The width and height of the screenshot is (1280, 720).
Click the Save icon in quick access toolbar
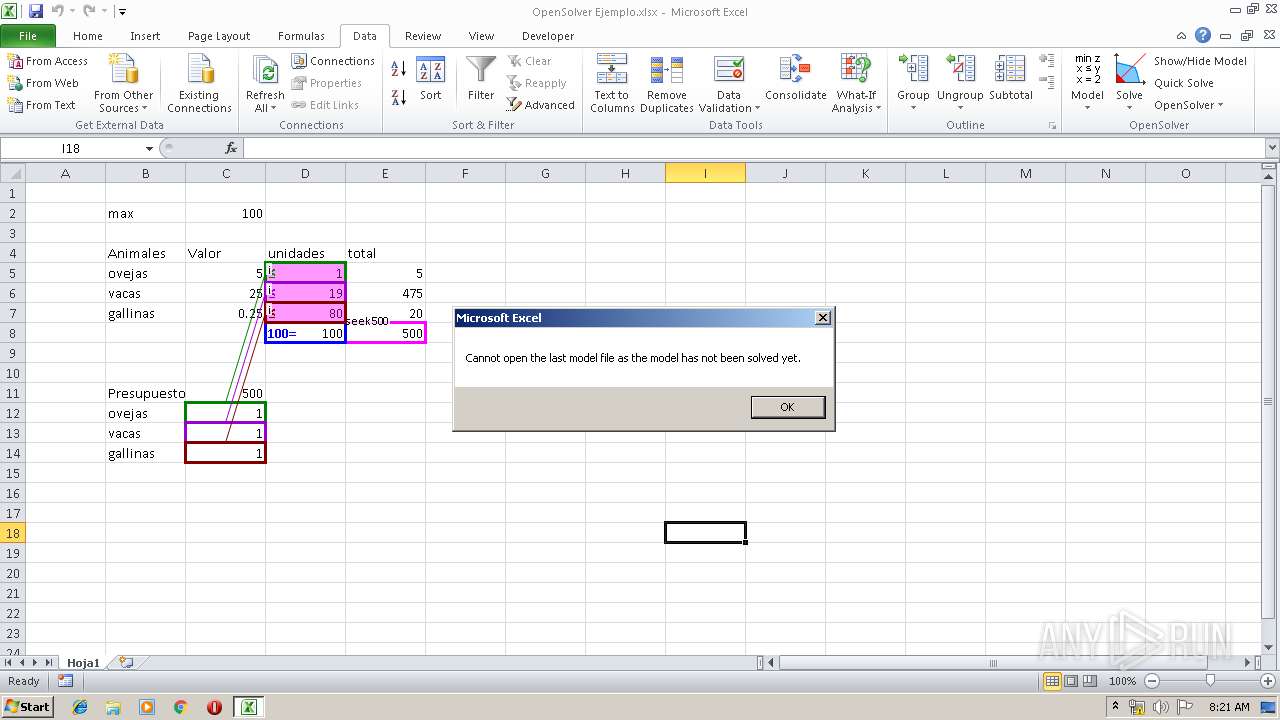(36, 12)
